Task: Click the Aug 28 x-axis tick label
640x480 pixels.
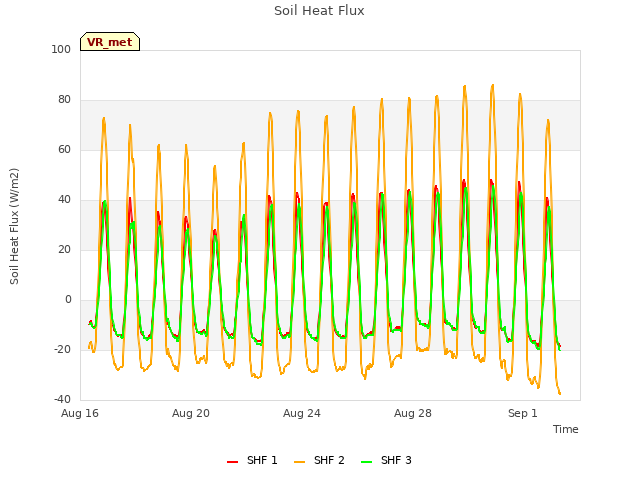Action: click(413, 413)
